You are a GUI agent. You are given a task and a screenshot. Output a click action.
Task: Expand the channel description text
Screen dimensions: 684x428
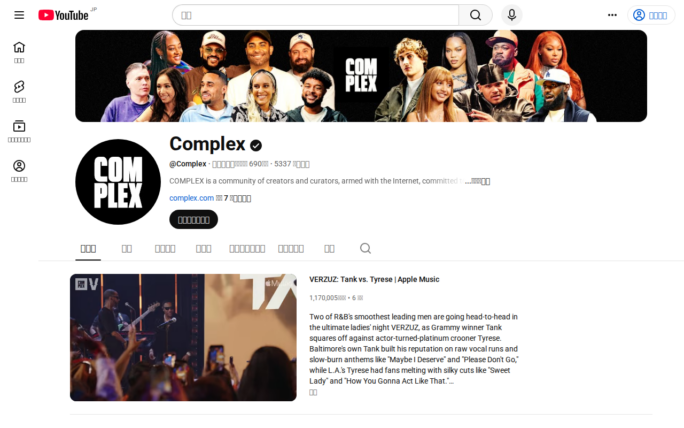(x=479, y=181)
